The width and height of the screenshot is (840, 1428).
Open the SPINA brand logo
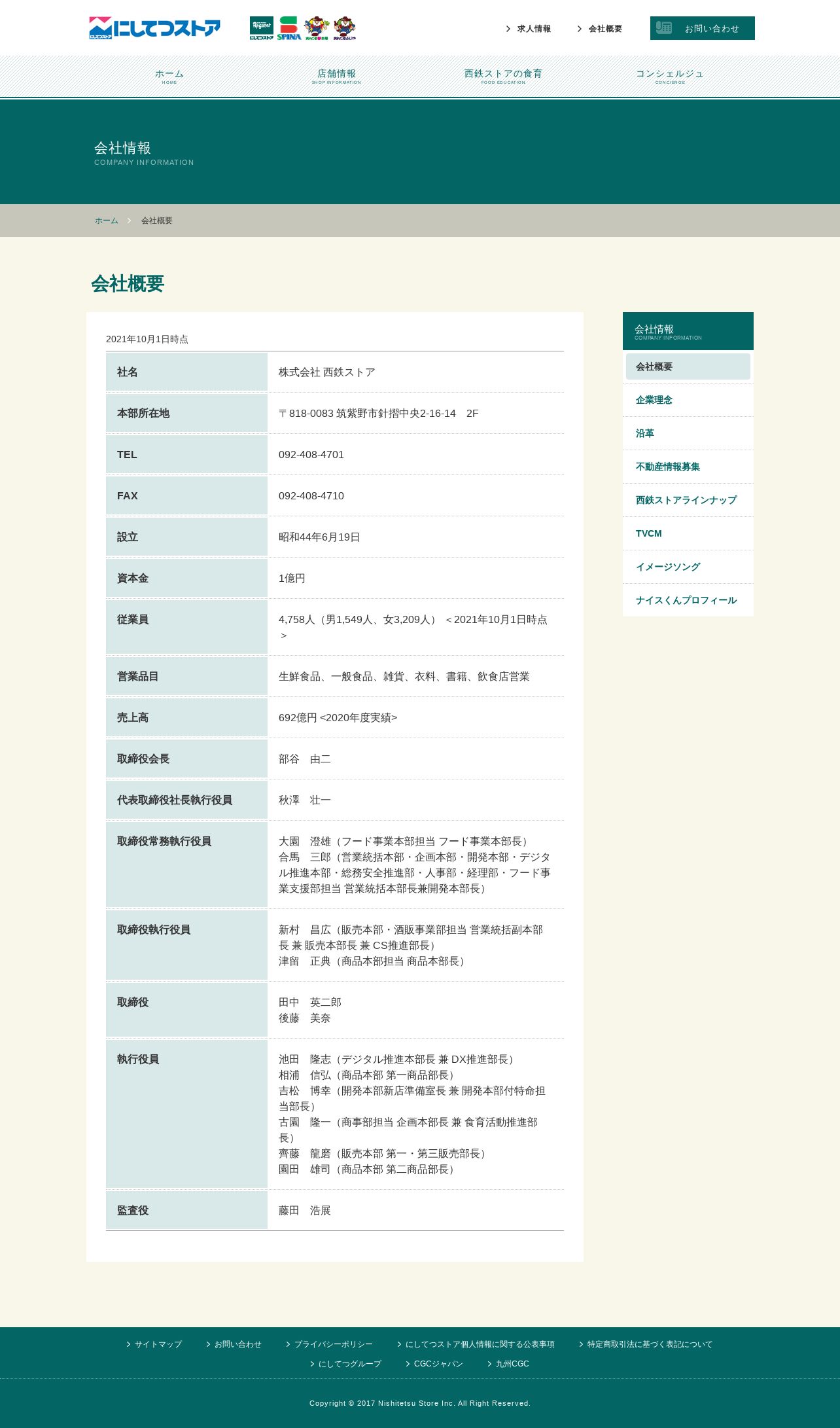pos(289,28)
